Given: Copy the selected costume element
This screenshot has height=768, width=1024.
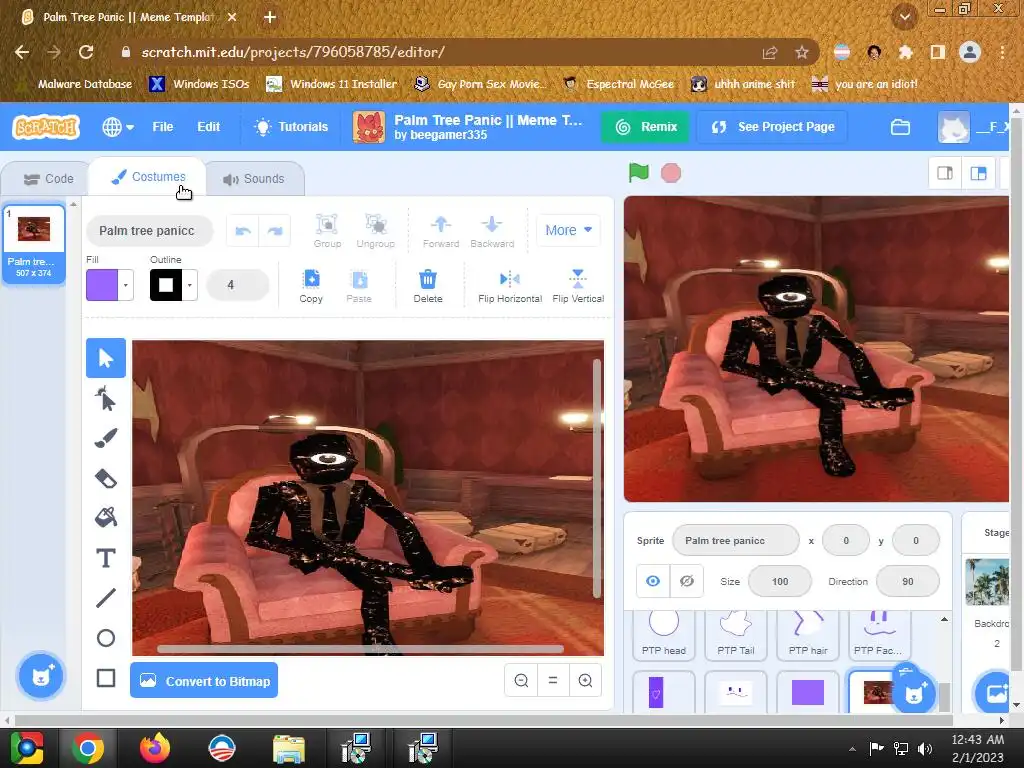Looking at the screenshot, I should [x=311, y=286].
